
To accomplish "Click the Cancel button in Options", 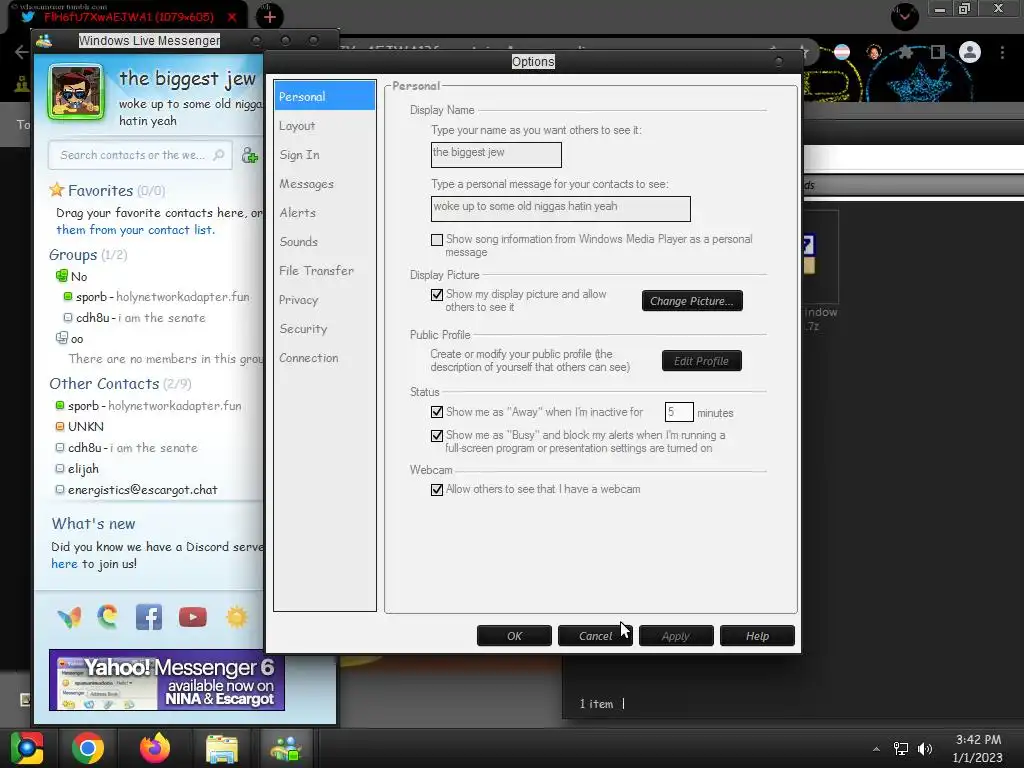I will tap(595, 636).
